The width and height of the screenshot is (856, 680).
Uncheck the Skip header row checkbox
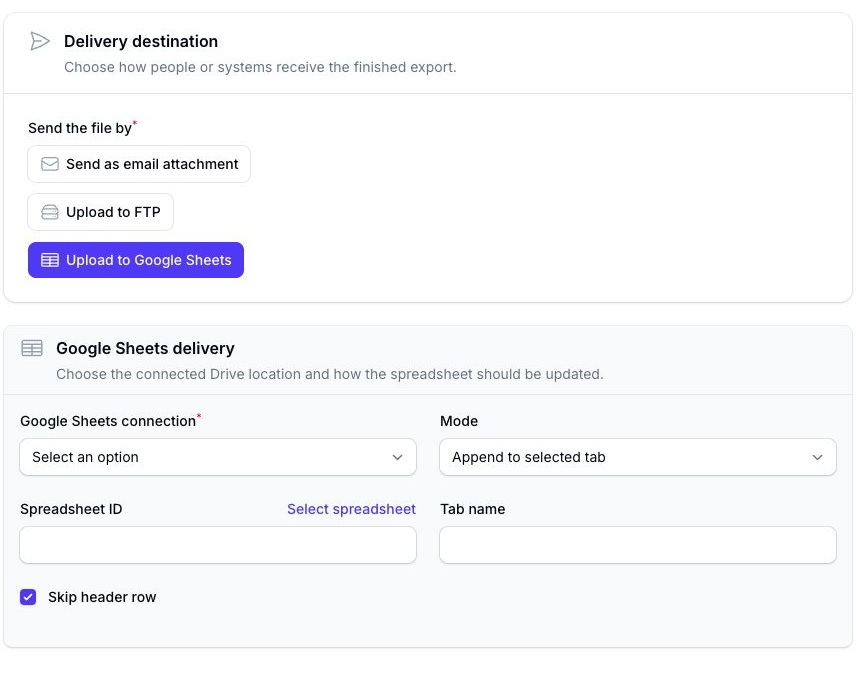pos(28,597)
